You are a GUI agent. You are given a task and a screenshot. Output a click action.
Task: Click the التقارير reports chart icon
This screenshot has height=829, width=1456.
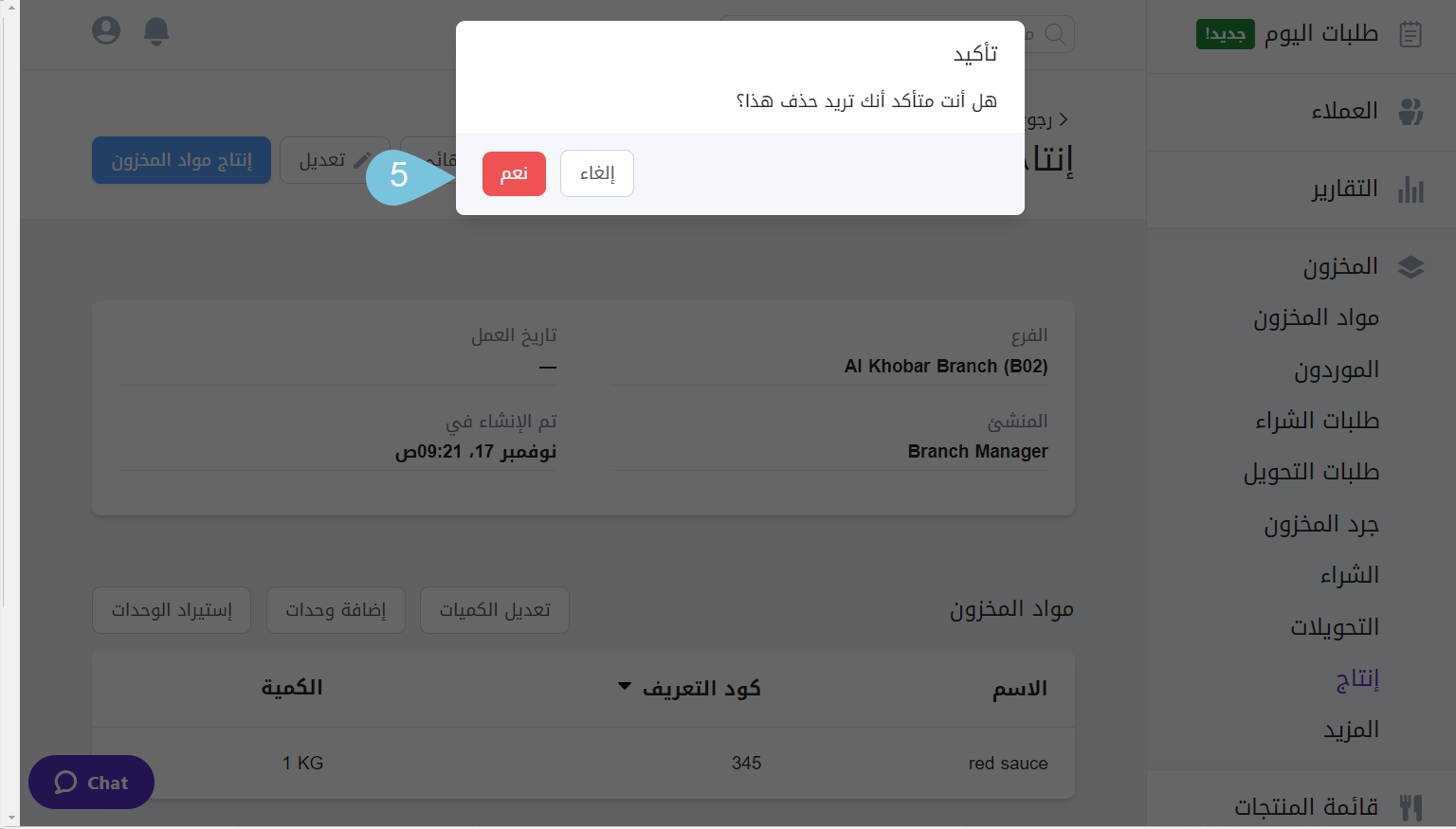tap(1411, 189)
